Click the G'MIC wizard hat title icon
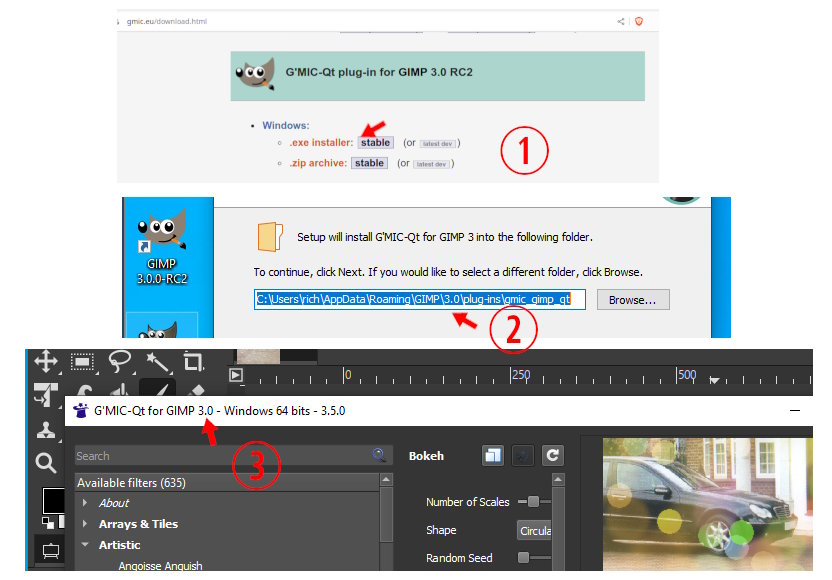 pyautogui.click(x=81, y=410)
